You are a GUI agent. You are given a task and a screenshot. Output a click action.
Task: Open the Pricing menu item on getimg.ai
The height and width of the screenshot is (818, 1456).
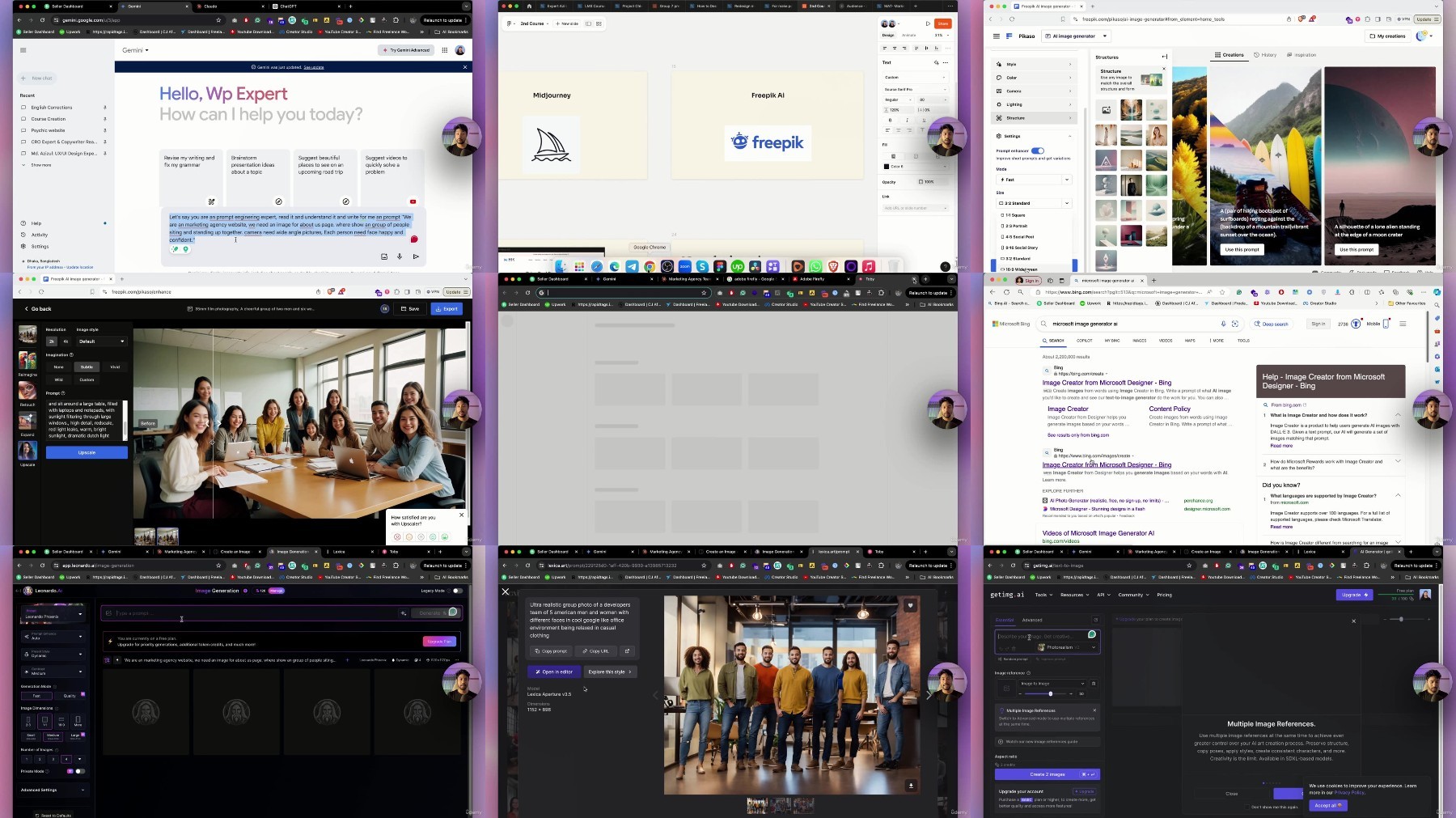(1164, 595)
